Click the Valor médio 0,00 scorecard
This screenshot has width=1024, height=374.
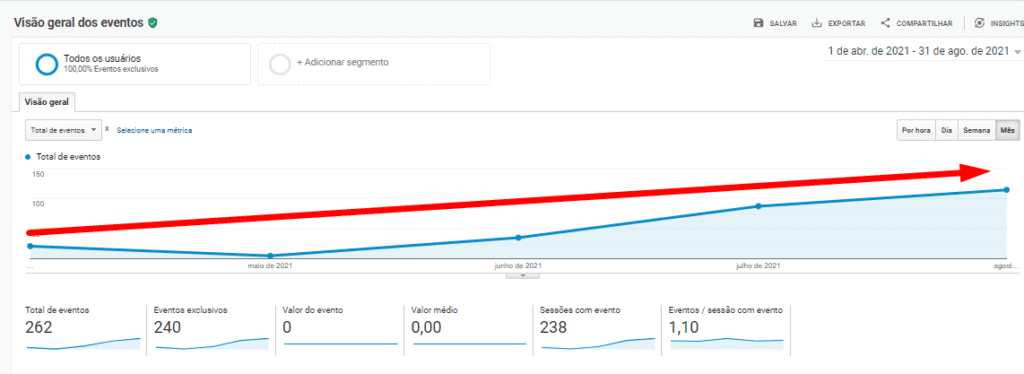(x=469, y=330)
